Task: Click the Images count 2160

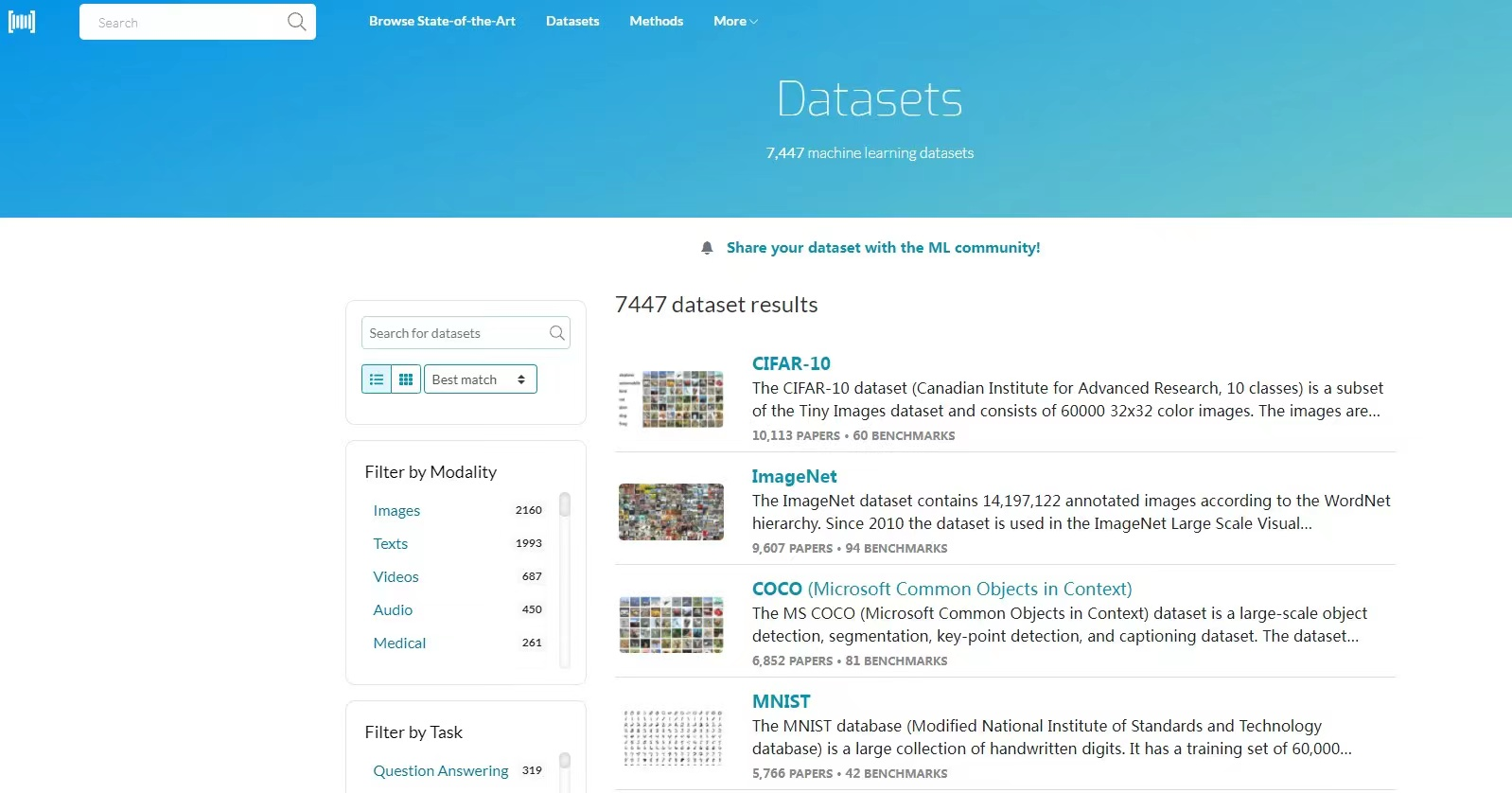Action: coord(529,510)
